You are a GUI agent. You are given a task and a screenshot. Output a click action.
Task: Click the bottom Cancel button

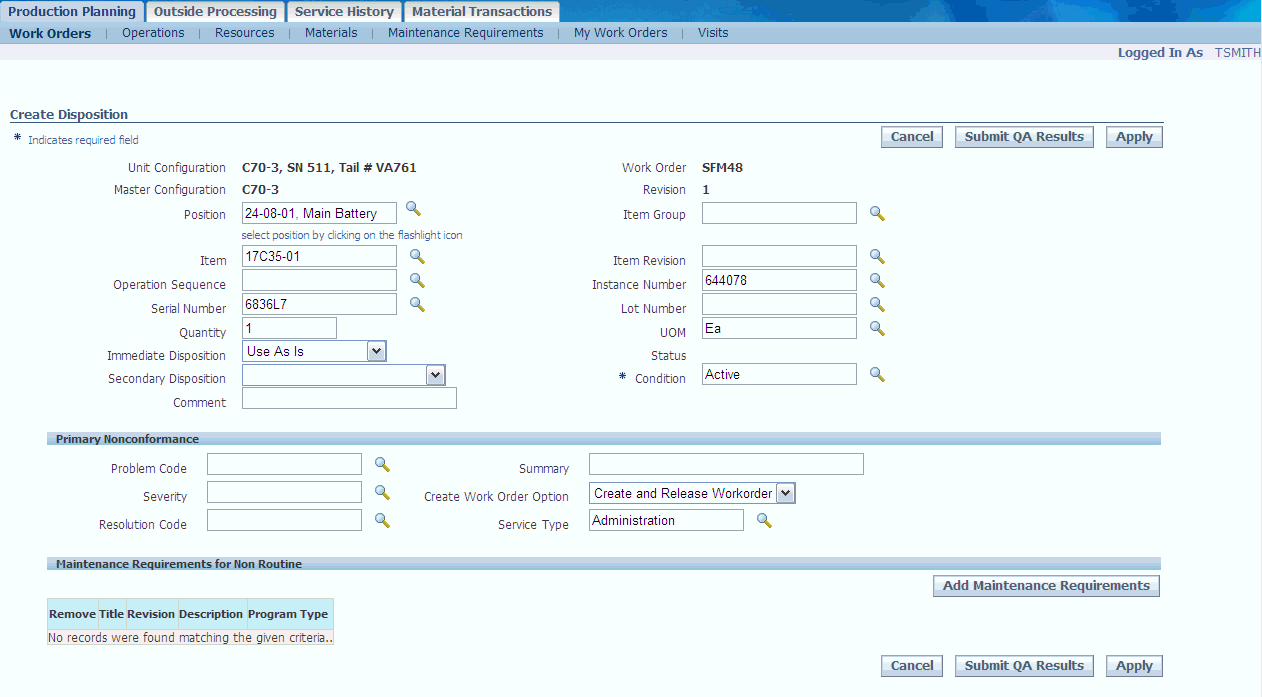912,666
